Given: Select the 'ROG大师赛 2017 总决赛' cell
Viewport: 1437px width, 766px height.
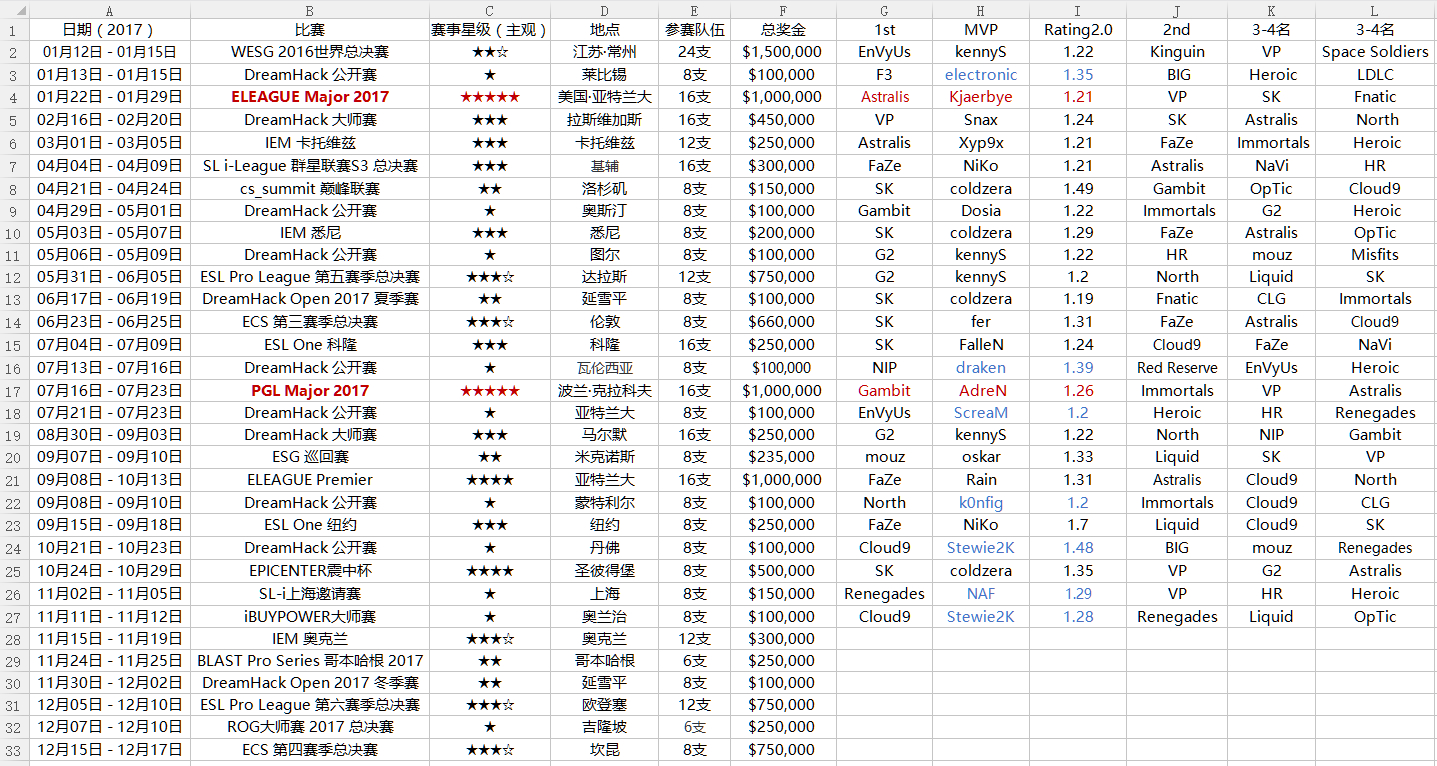Looking at the screenshot, I should click(310, 727).
